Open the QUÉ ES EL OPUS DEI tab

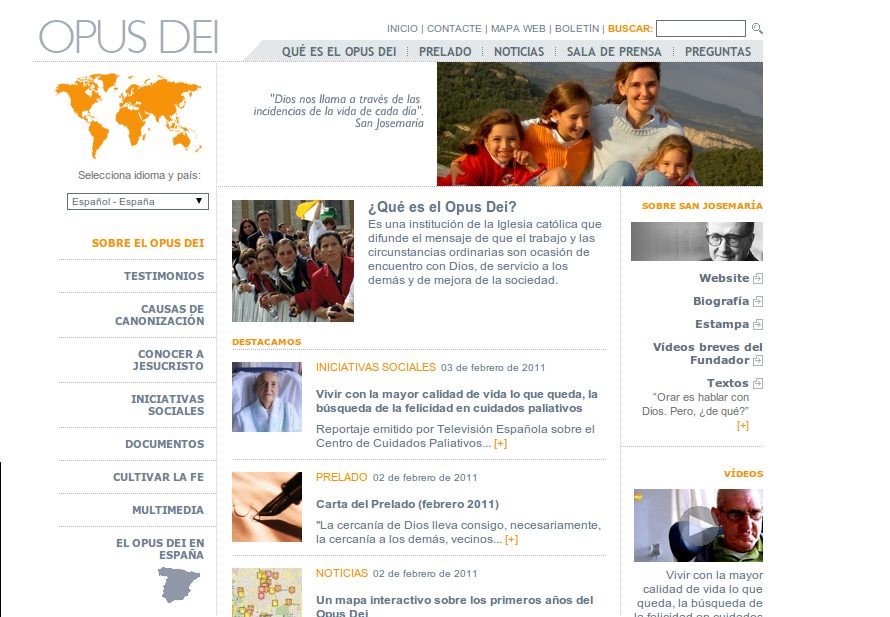click(x=339, y=52)
